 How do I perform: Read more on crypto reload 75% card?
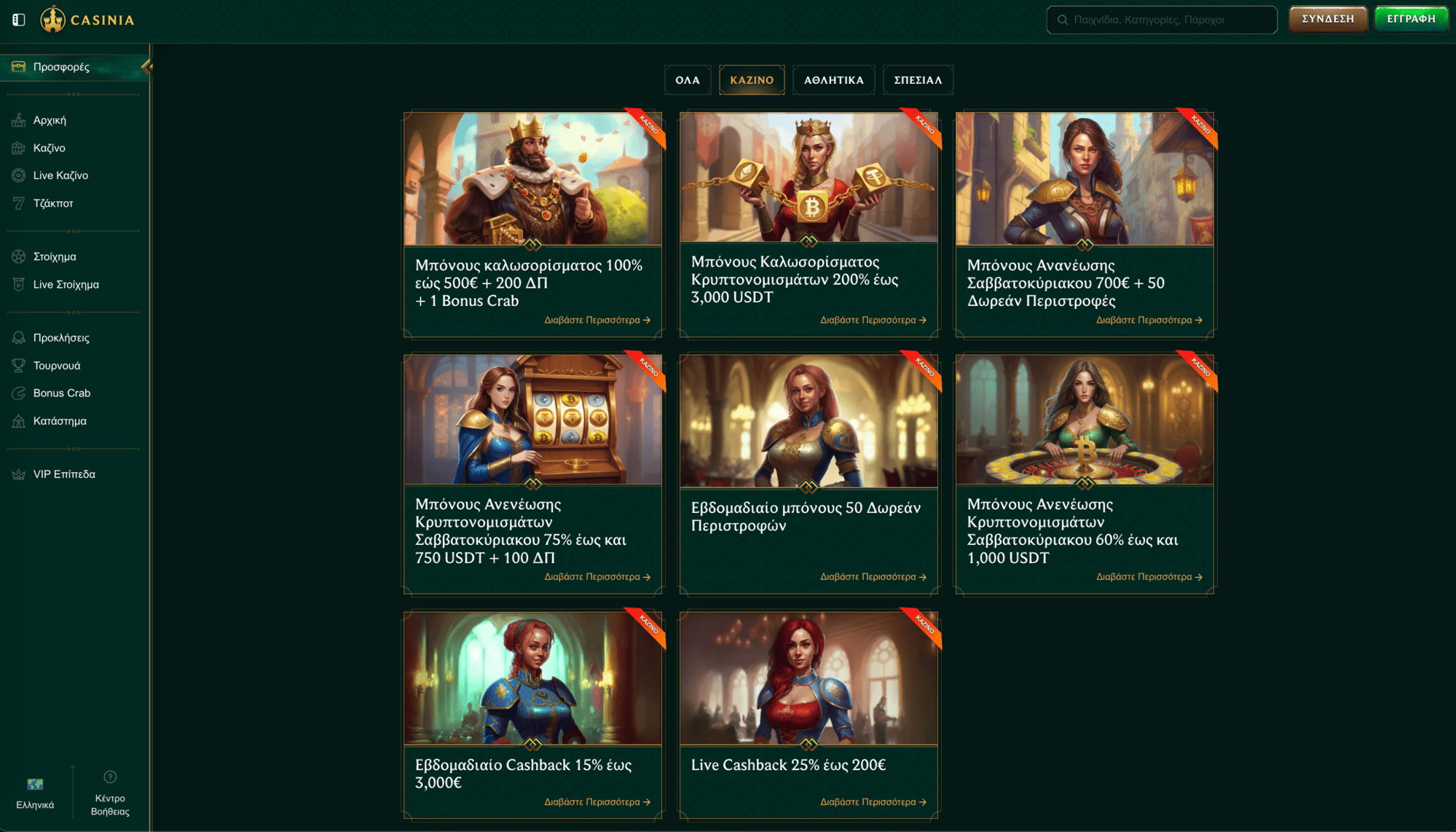[x=597, y=576]
